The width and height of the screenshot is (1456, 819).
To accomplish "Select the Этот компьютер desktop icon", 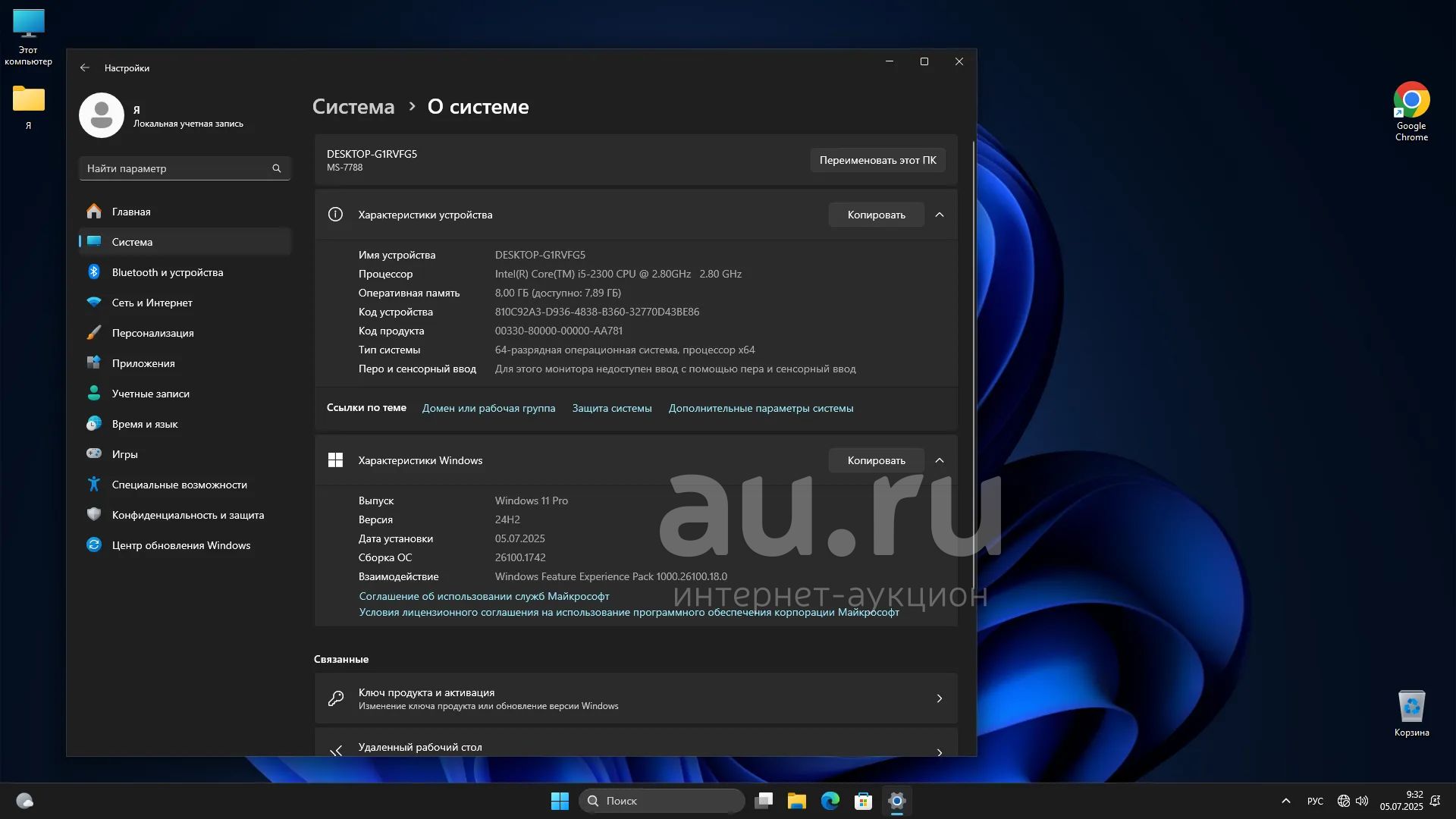I will point(29,37).
